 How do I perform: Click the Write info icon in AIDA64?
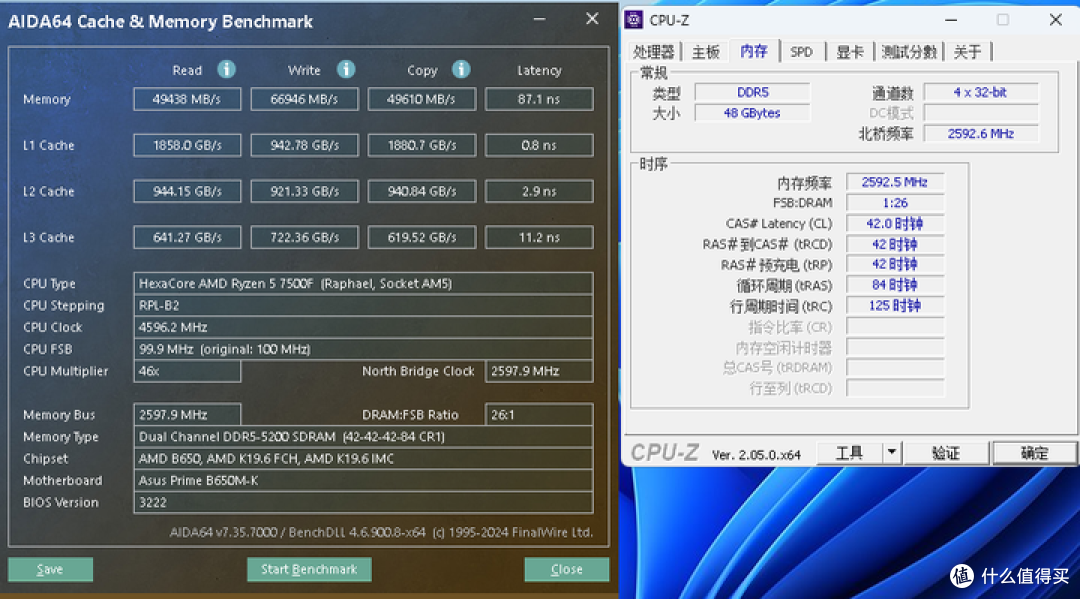pyautogui.click(x=345, y=70)
